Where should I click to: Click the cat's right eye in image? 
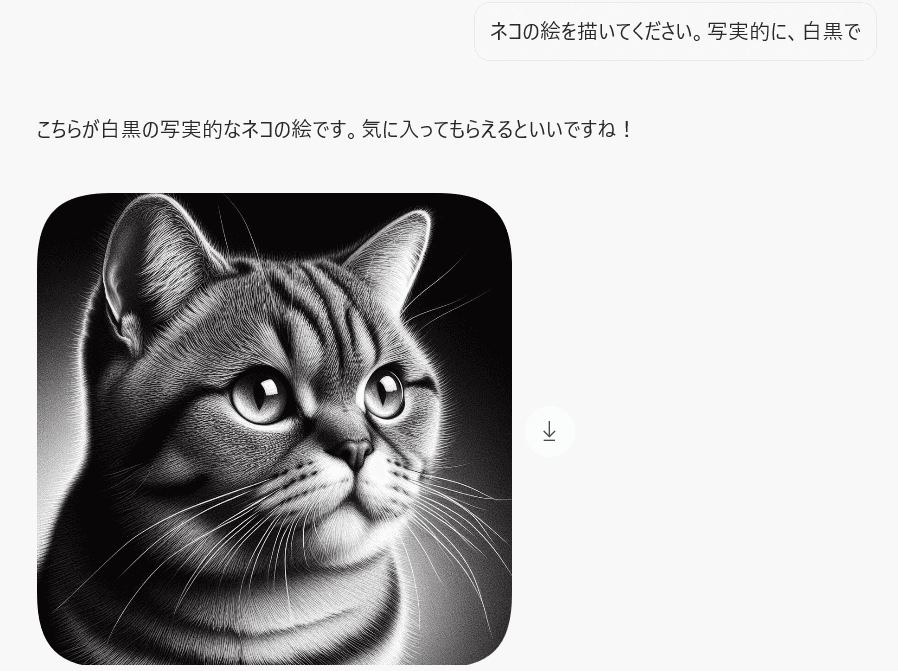click(x=384, y=392)
